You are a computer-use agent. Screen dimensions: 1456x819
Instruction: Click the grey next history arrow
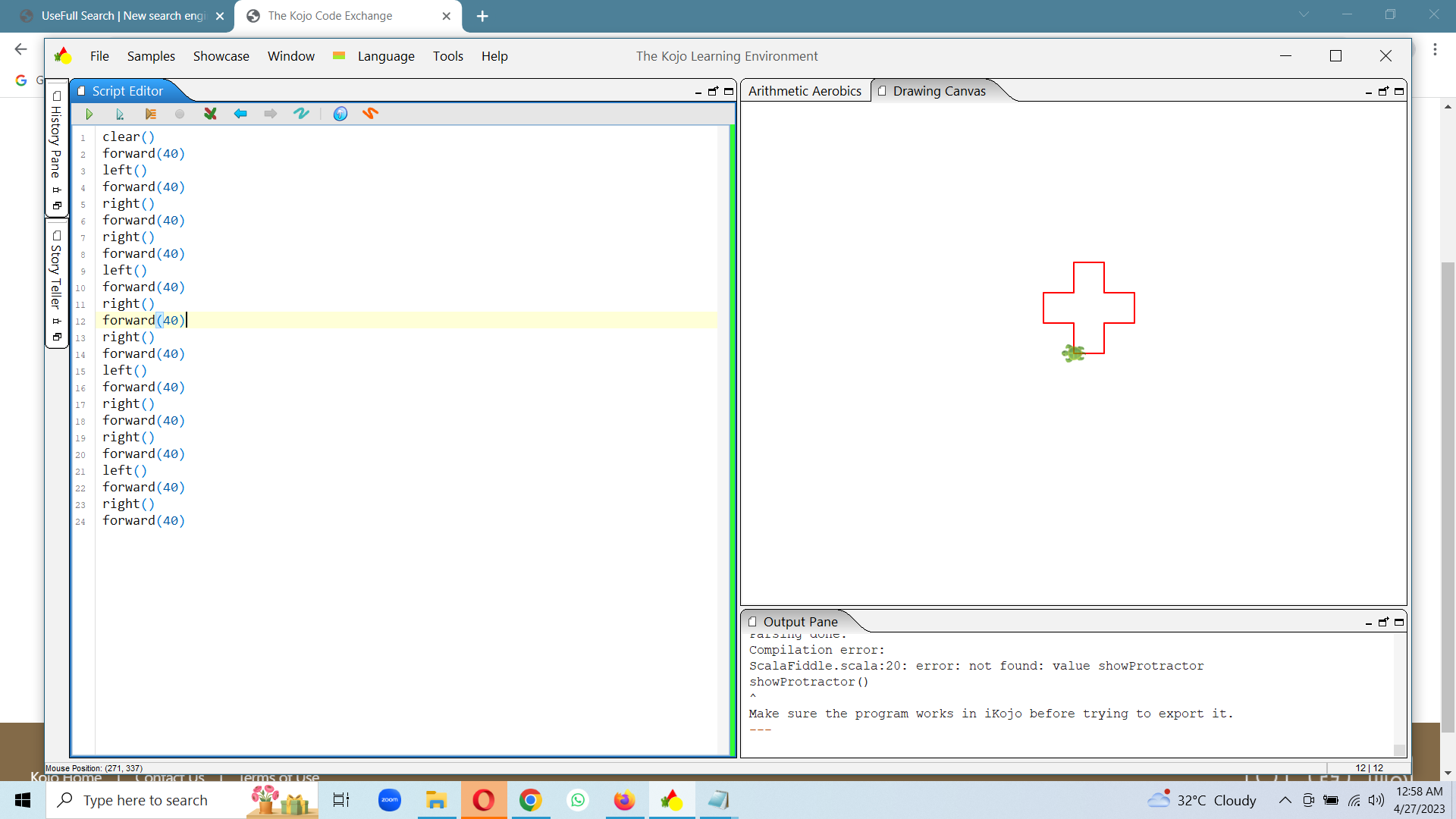click(271, 114)
